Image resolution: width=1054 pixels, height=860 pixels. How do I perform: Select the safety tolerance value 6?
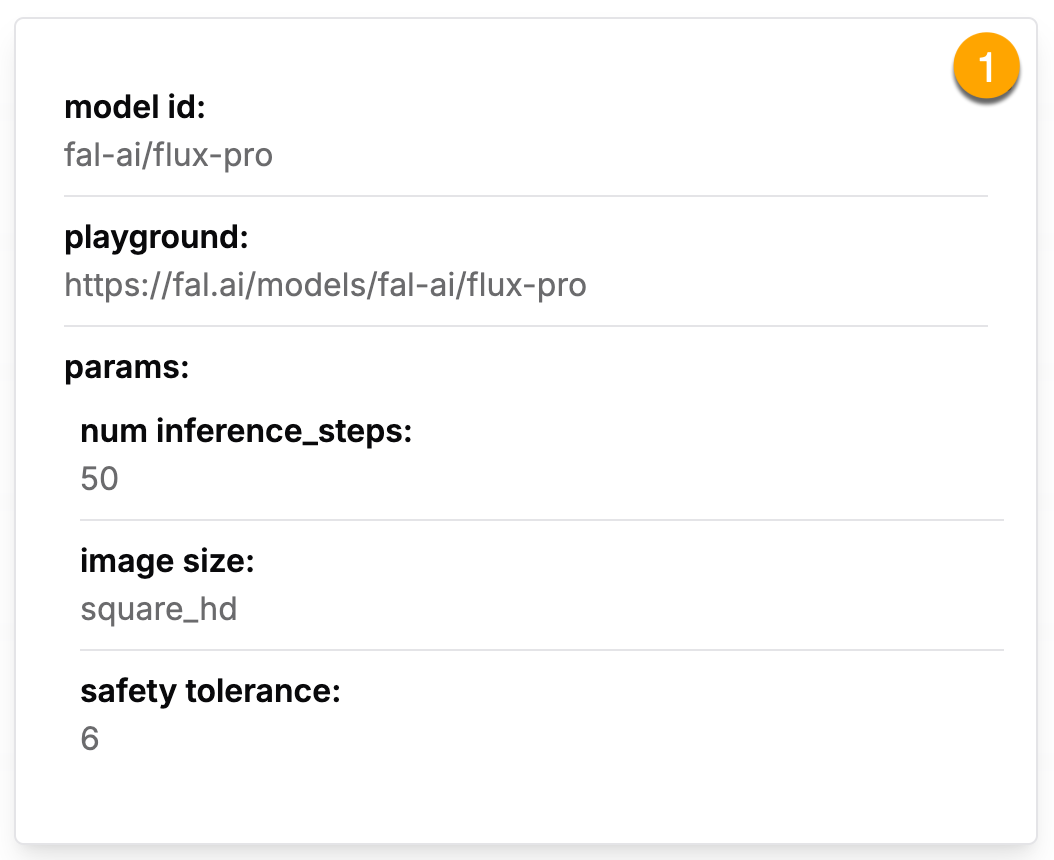pos(90,739)
